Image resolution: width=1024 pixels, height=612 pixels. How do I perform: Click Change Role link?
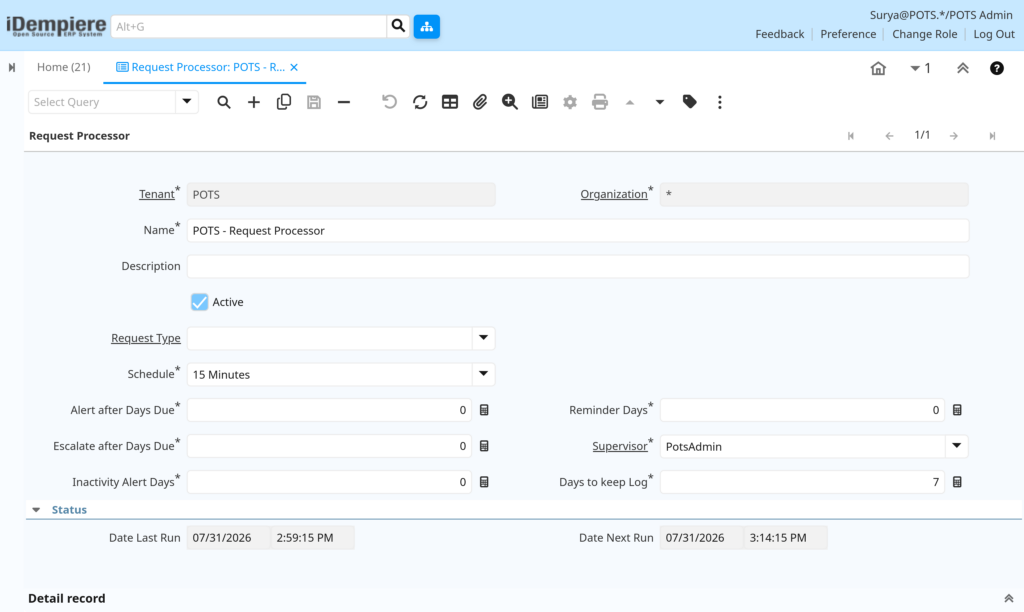[924, 34]
